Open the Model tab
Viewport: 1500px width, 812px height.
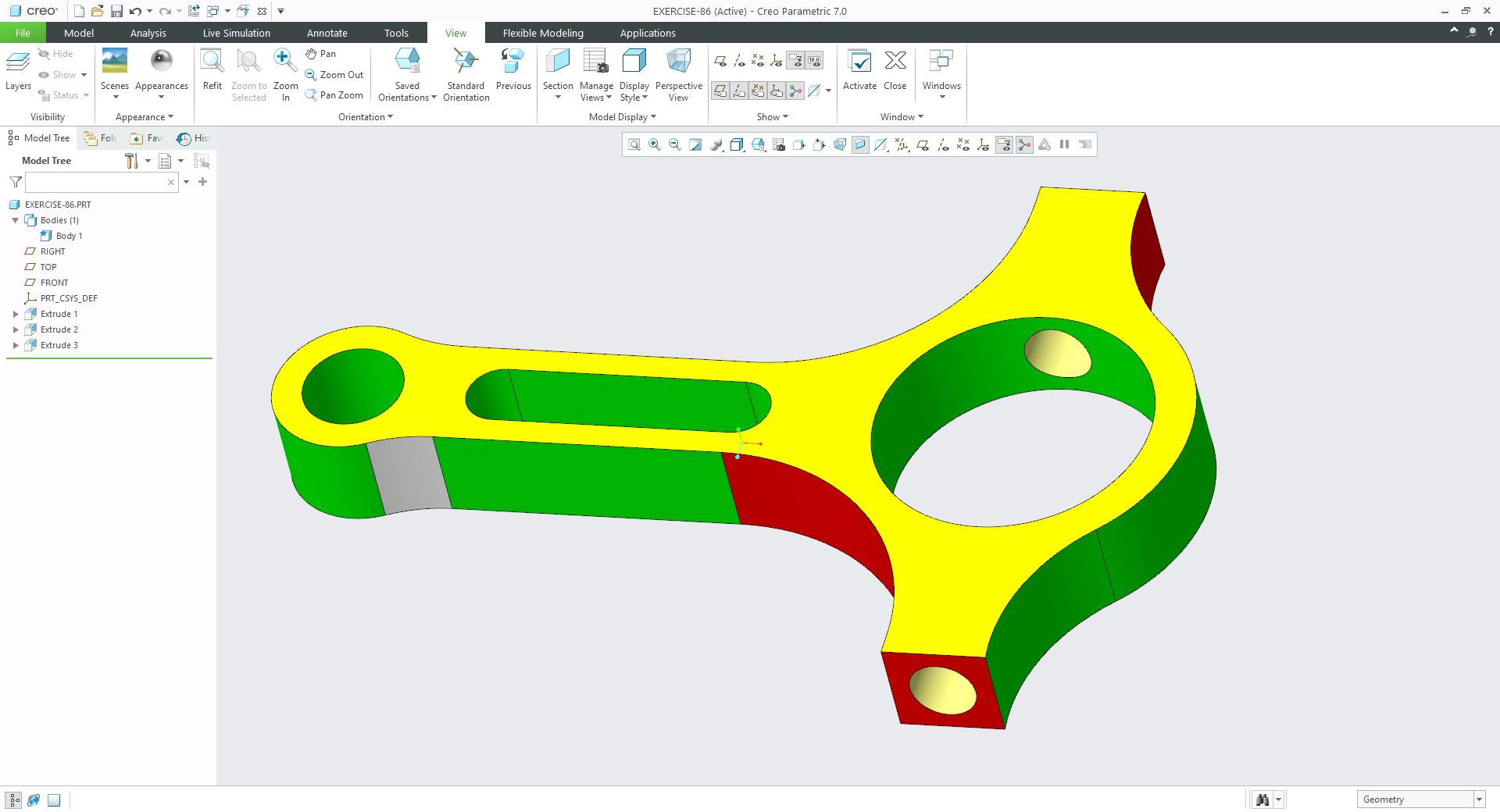pos(79,33)
